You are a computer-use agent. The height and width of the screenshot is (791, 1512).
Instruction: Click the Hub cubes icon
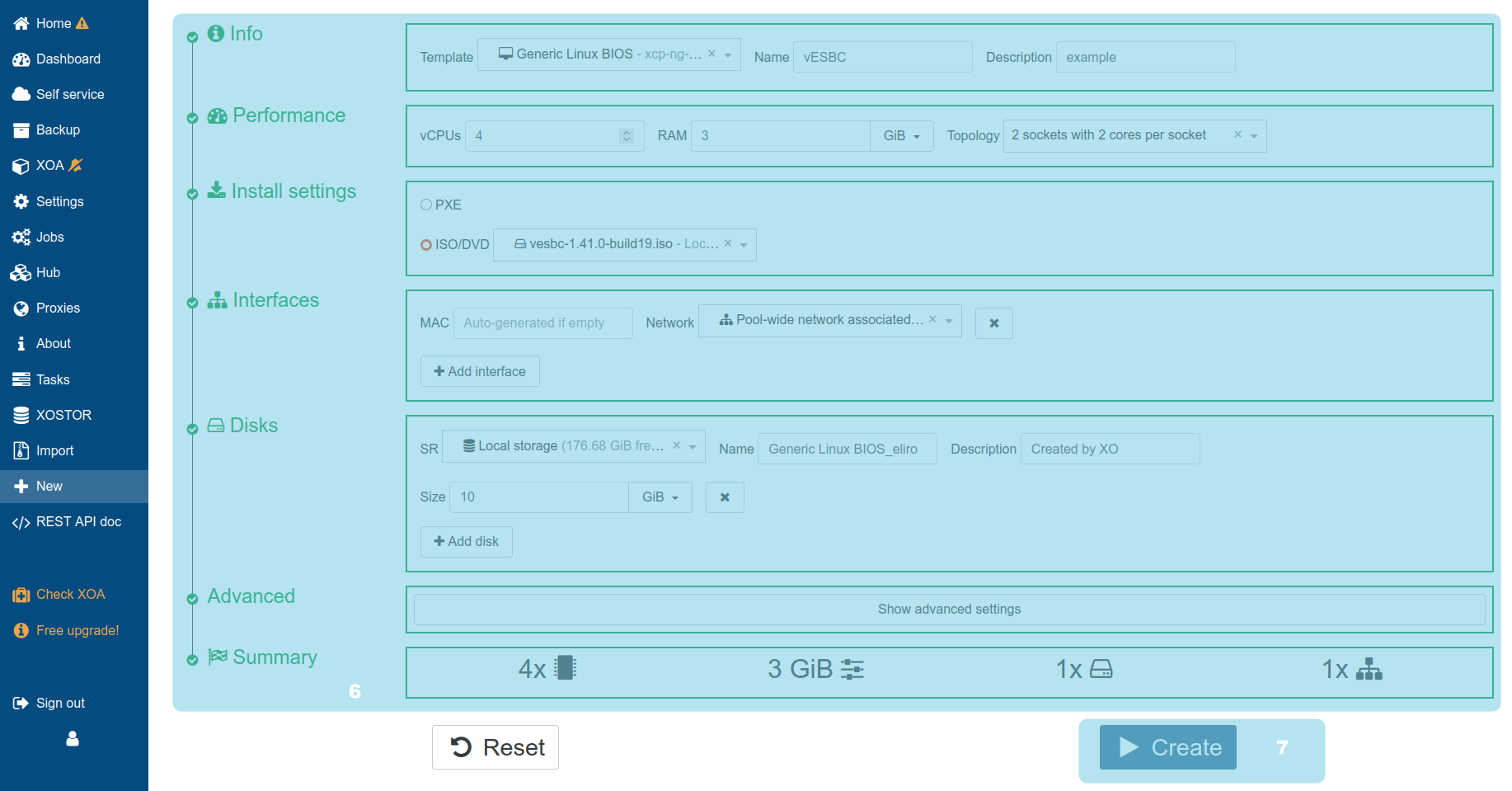21,273
